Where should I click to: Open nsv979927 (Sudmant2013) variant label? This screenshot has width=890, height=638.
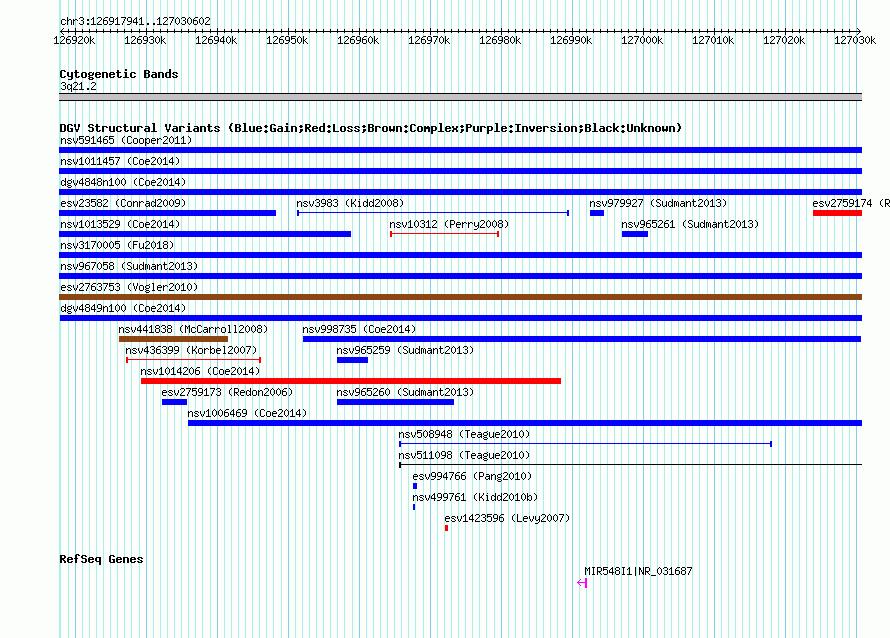click(x=658, y=203)
